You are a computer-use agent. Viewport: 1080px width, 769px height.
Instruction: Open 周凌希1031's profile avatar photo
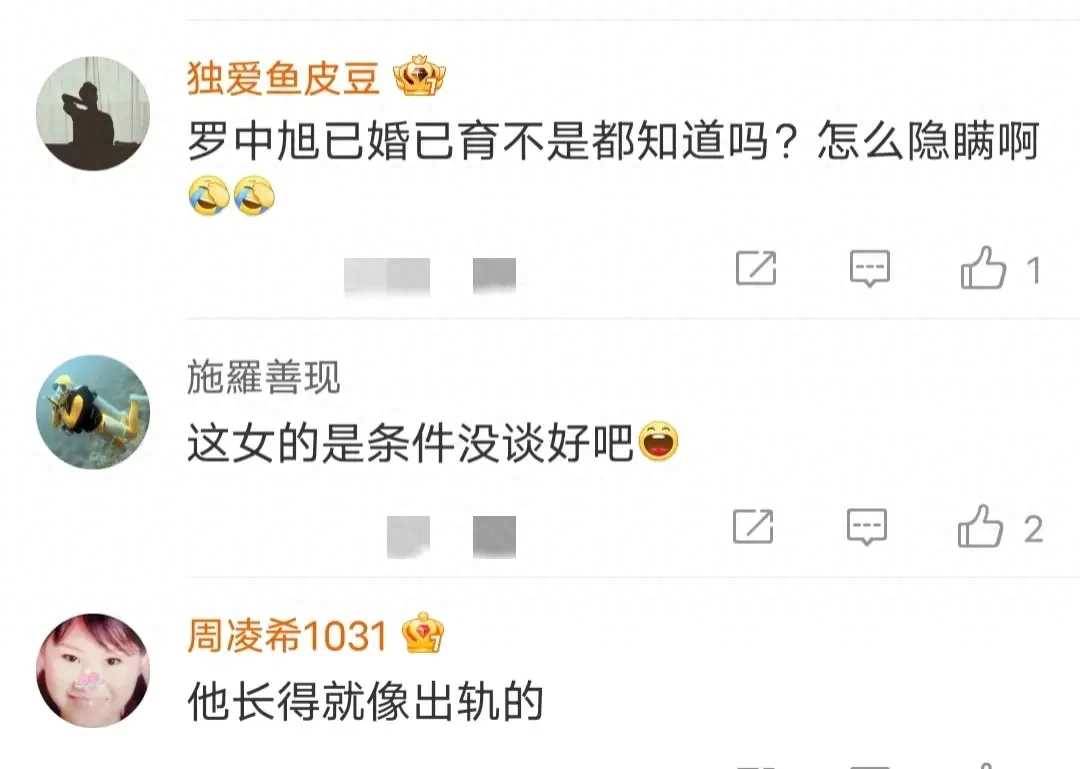click(x=92, y=670)
